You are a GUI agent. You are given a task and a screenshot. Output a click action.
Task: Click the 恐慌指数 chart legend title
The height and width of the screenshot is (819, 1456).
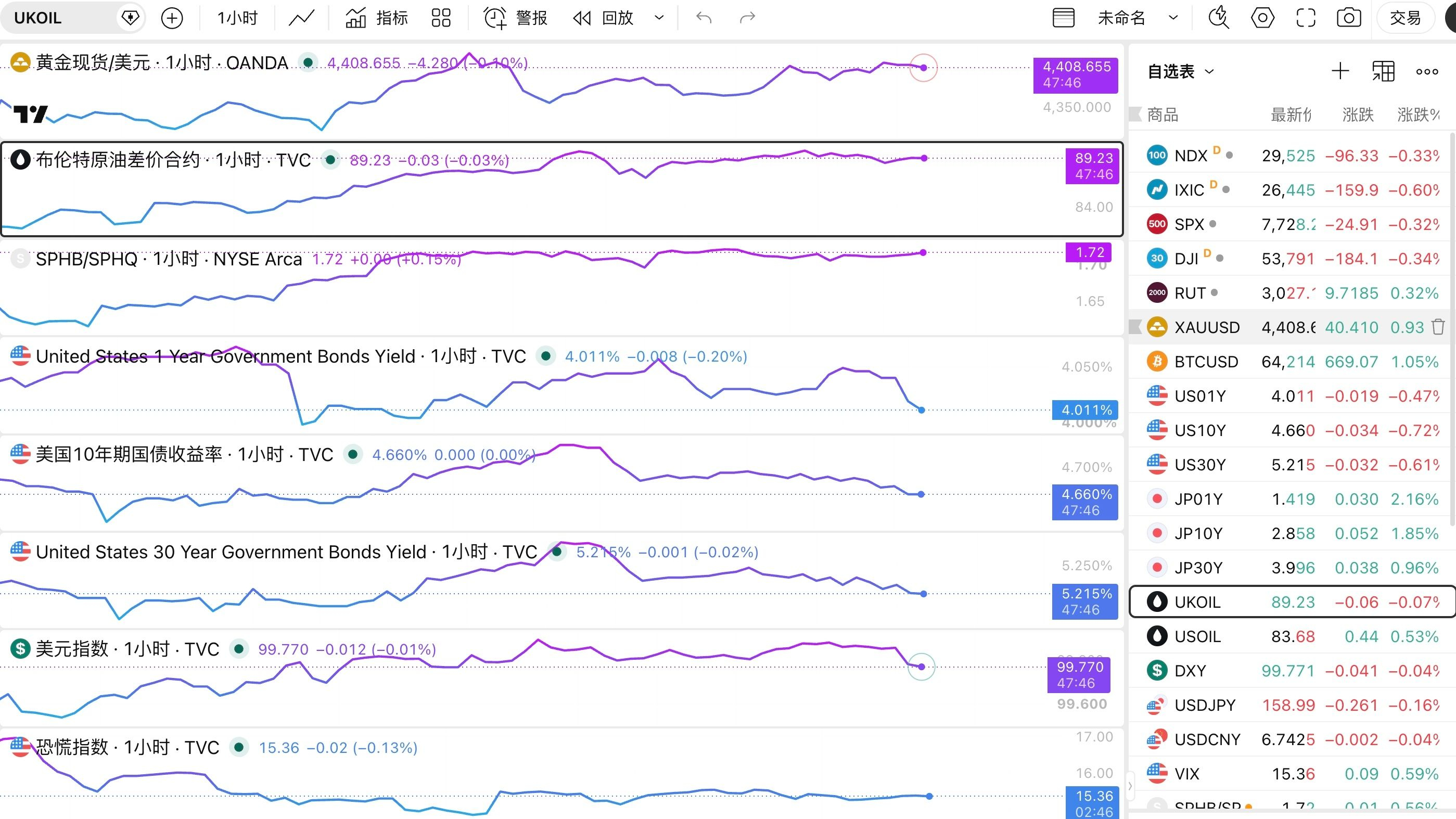tap(127, 747)
